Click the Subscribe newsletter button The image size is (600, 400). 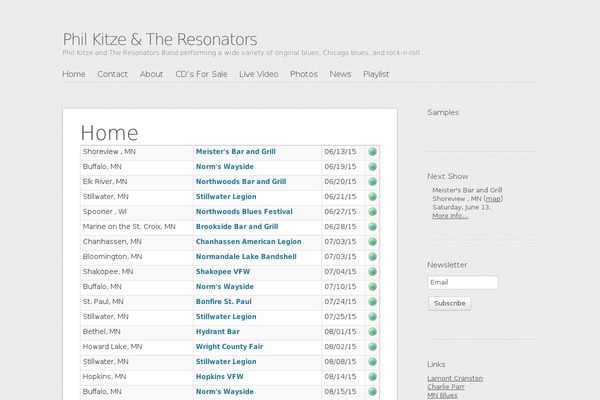pyautogui.click(x=450, y=304)
